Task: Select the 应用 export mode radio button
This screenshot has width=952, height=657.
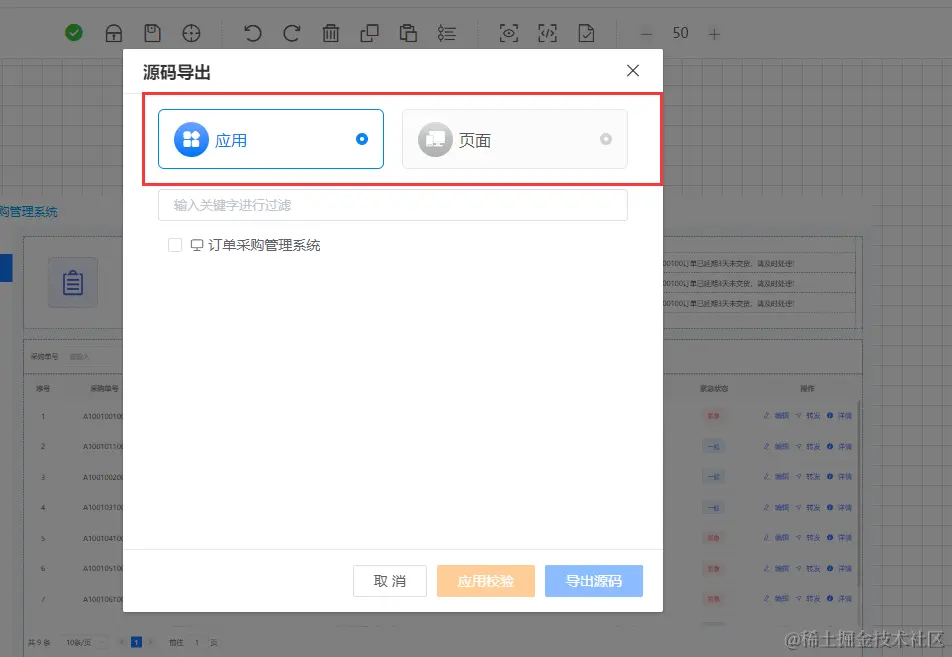Action: click(361, 140)
